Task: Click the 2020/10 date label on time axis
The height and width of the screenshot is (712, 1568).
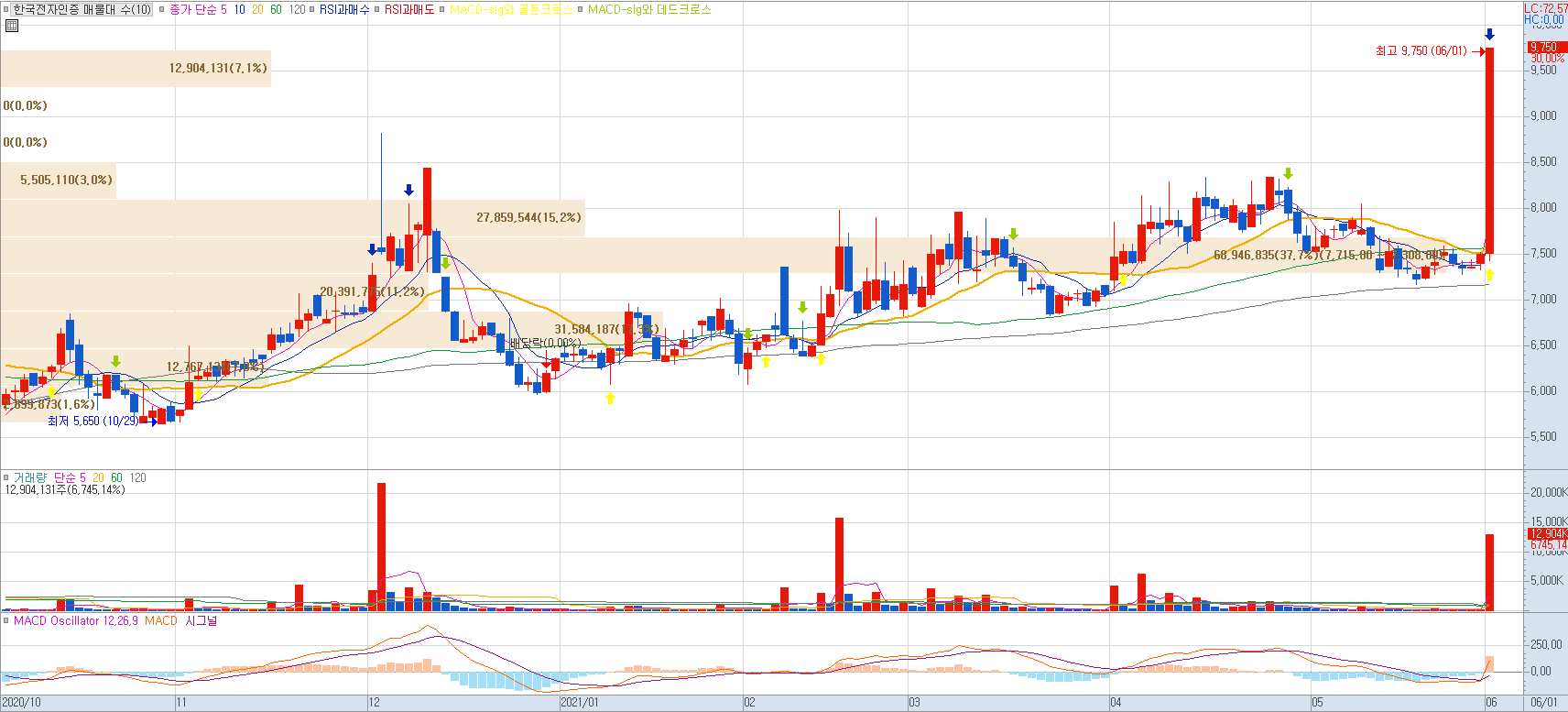Action: (x=22, y=703)
